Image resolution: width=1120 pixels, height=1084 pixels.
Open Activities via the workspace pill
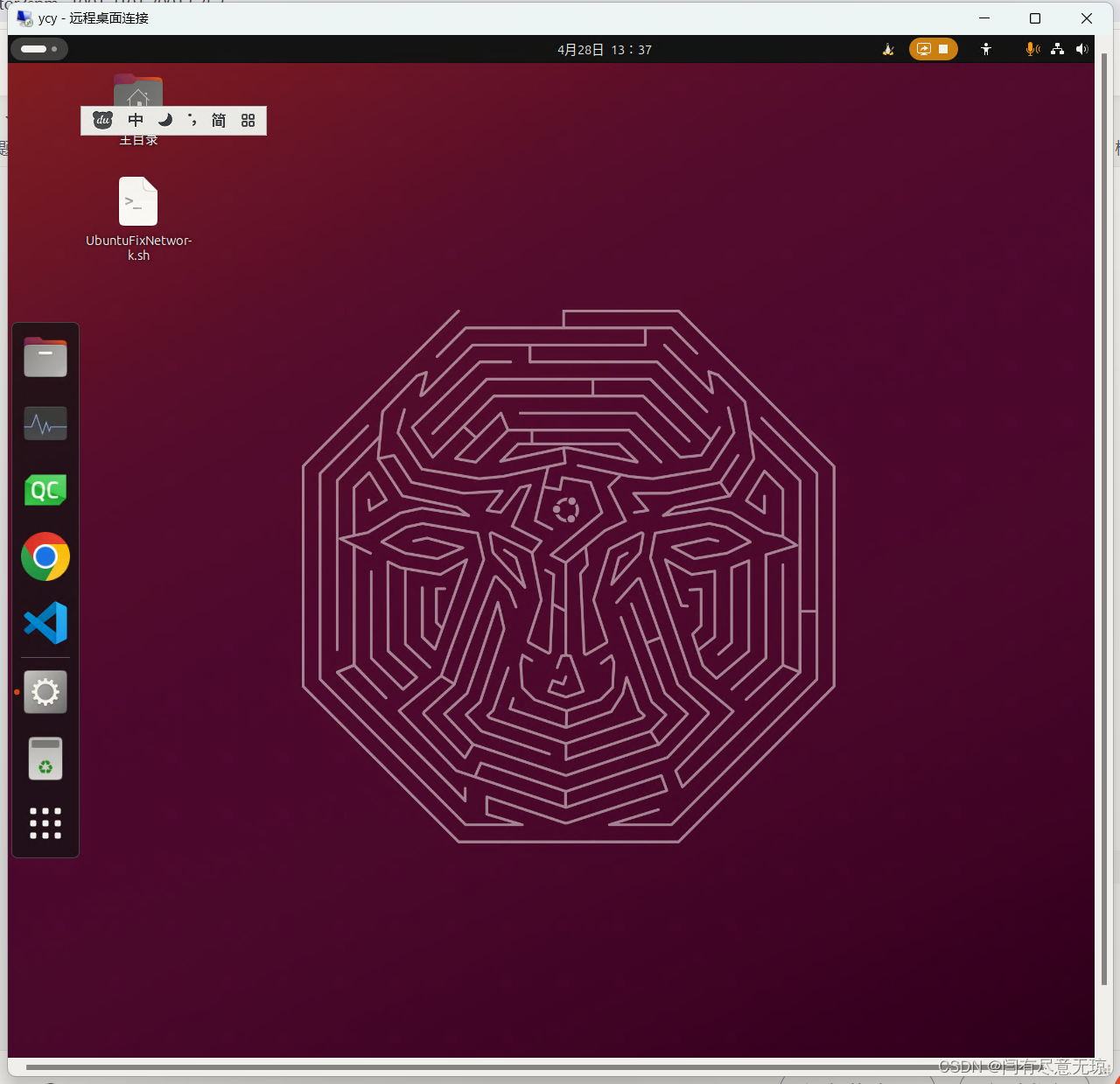(38, 49)
